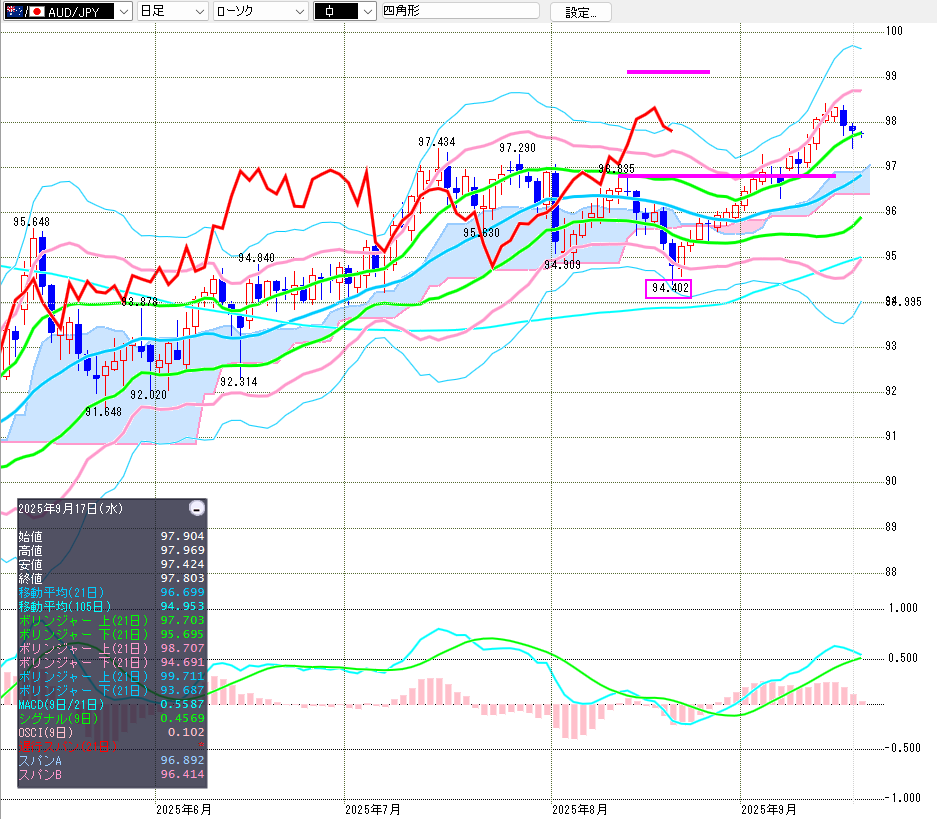This screenshot has width=937, height=819.
Task: Click the Australian flag icon
Action: [10, 11]
